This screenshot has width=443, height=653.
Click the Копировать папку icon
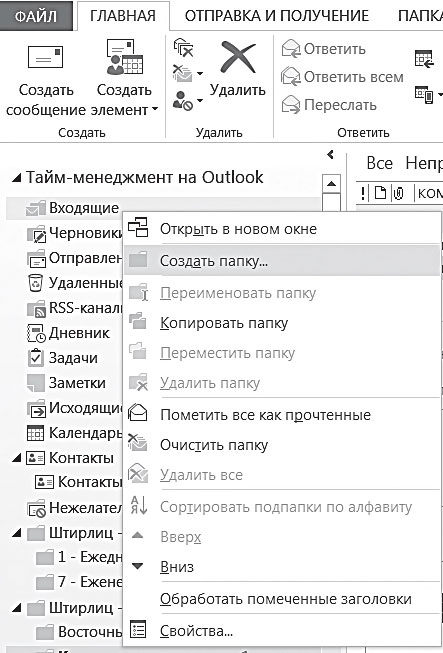pos(138,321)
